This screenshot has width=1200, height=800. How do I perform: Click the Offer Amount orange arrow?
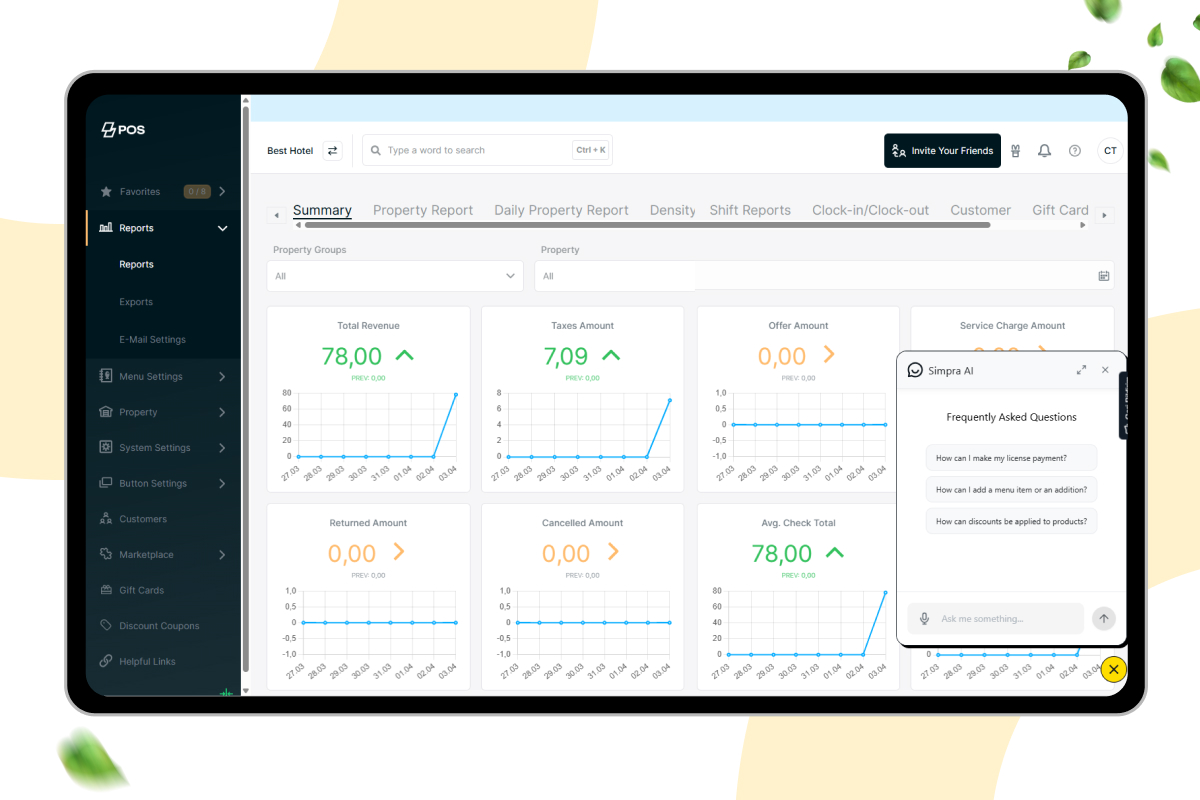click(829, 355)
